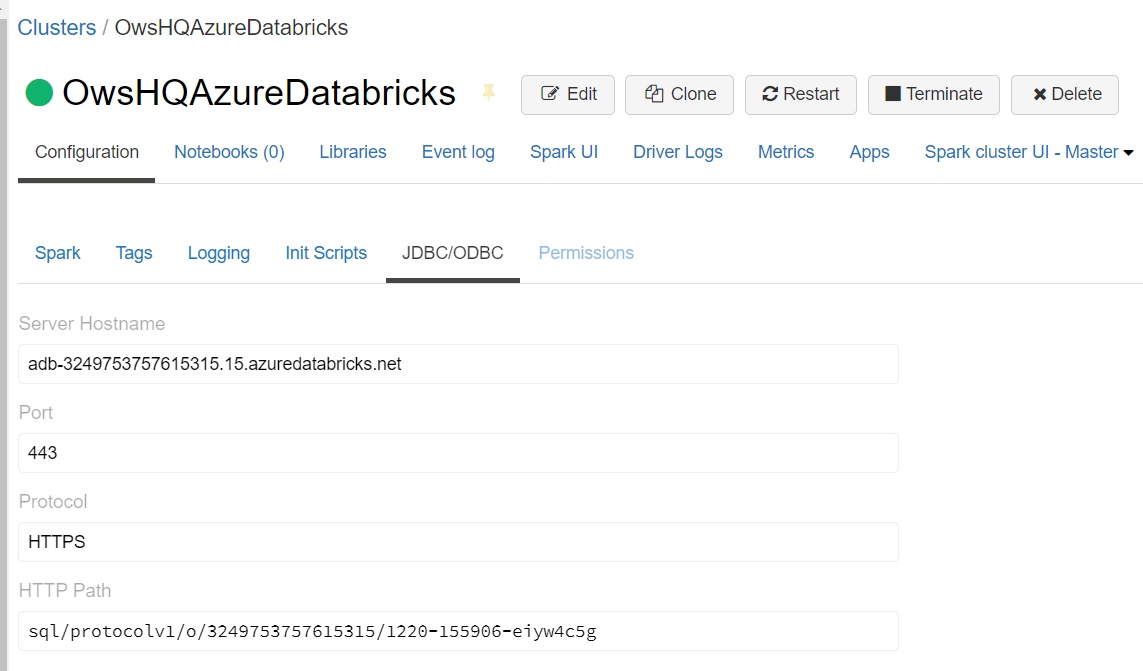1143x671 pixels.
Task: View the Event log tab
Action: (x=458, y=152)
